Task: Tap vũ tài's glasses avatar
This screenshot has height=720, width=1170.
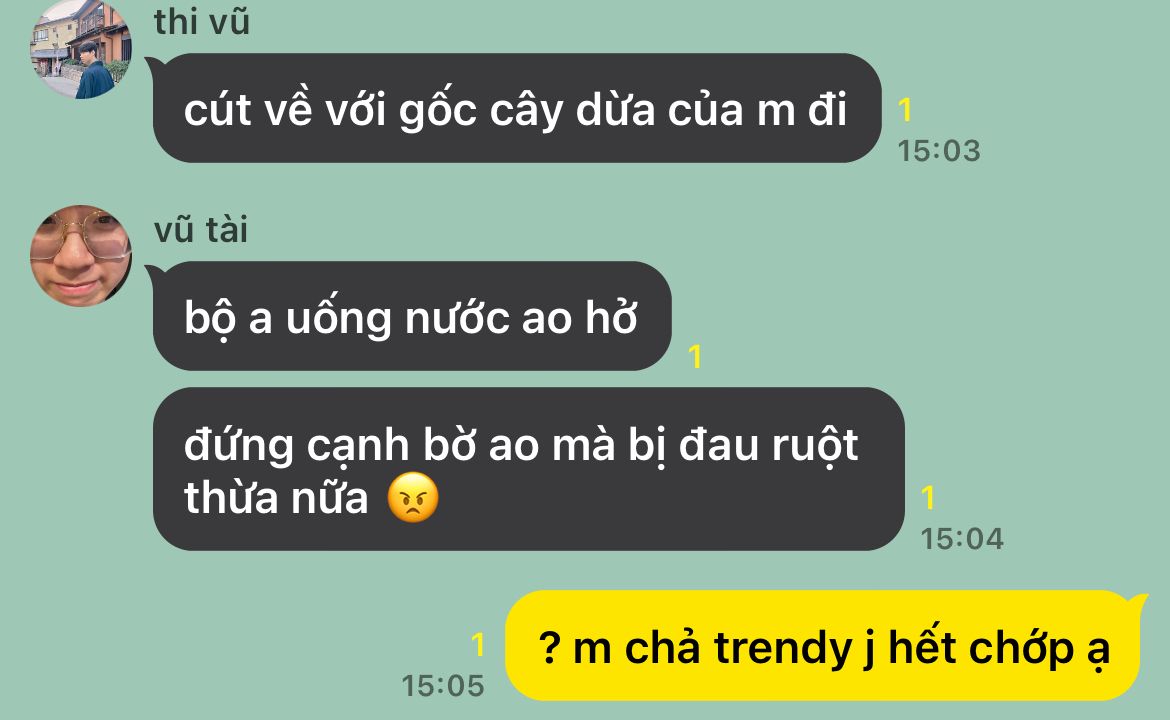Action: [81, 256]
